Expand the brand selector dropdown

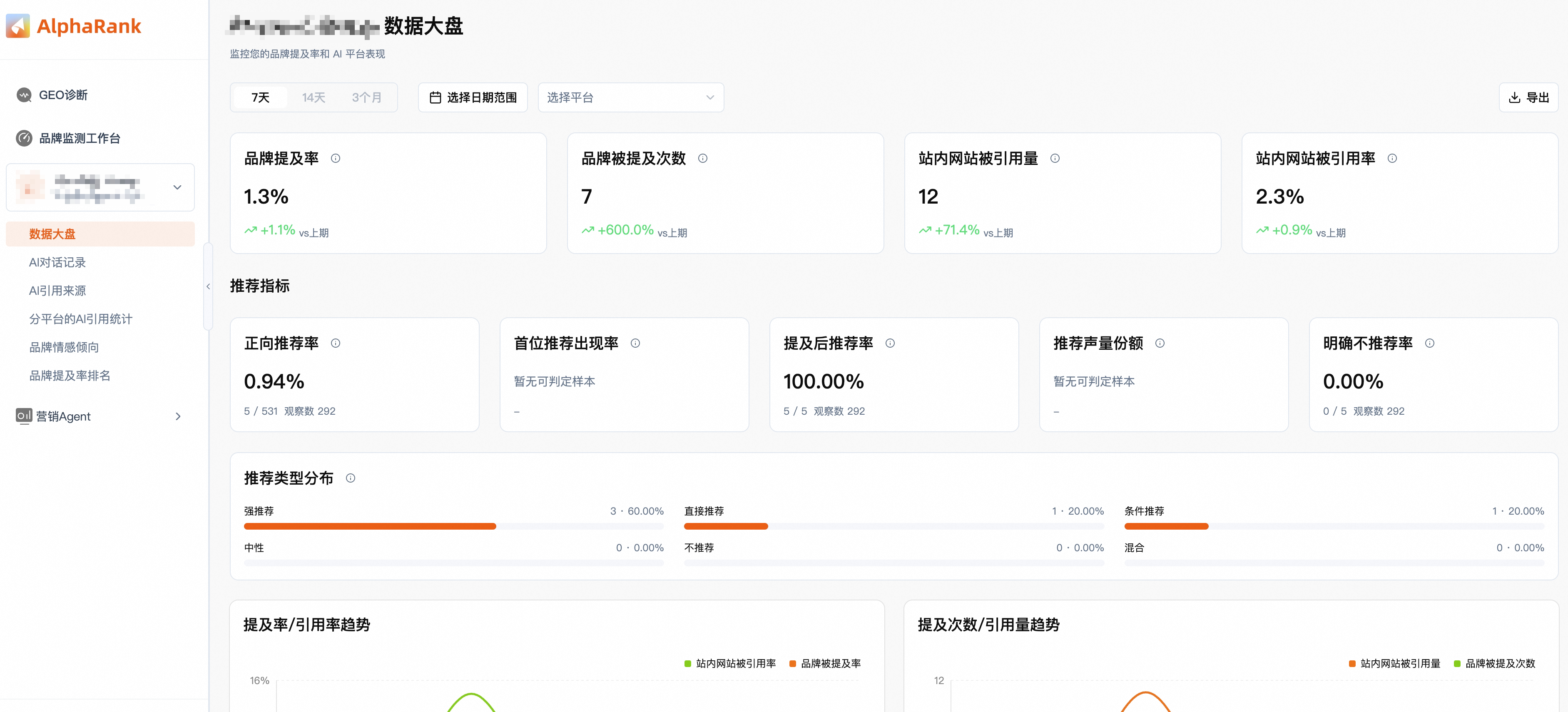(100, 187)
